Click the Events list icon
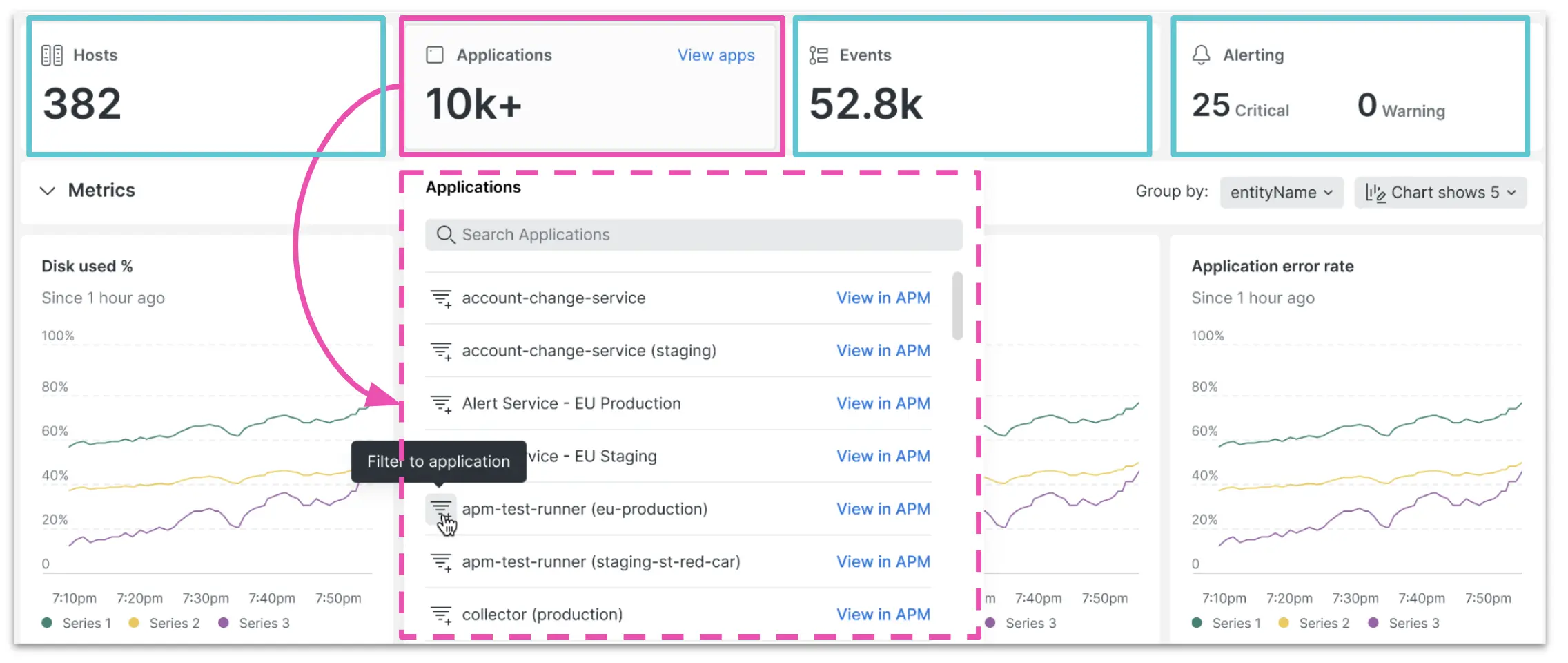1568x663 pixels. (x=819, y=55)
